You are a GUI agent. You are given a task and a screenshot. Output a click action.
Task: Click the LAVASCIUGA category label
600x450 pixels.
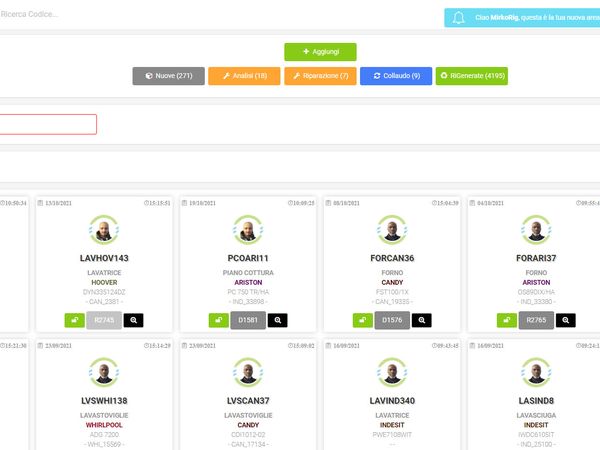(x=536, y=416)
